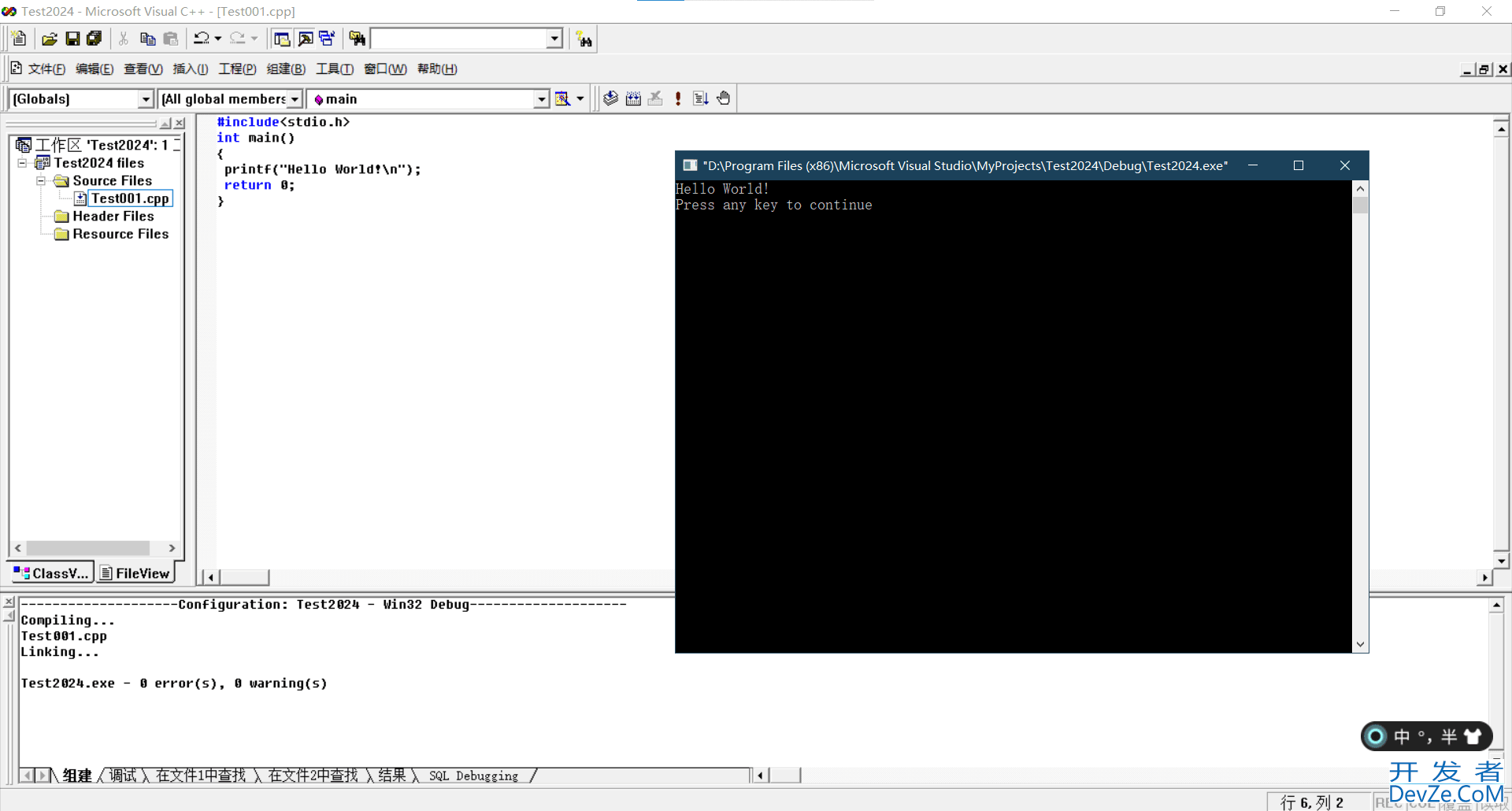Redo the last undone edit
Image resolution: width=1512 pixels, height=811 pixels.
click(x=238, y=39)
